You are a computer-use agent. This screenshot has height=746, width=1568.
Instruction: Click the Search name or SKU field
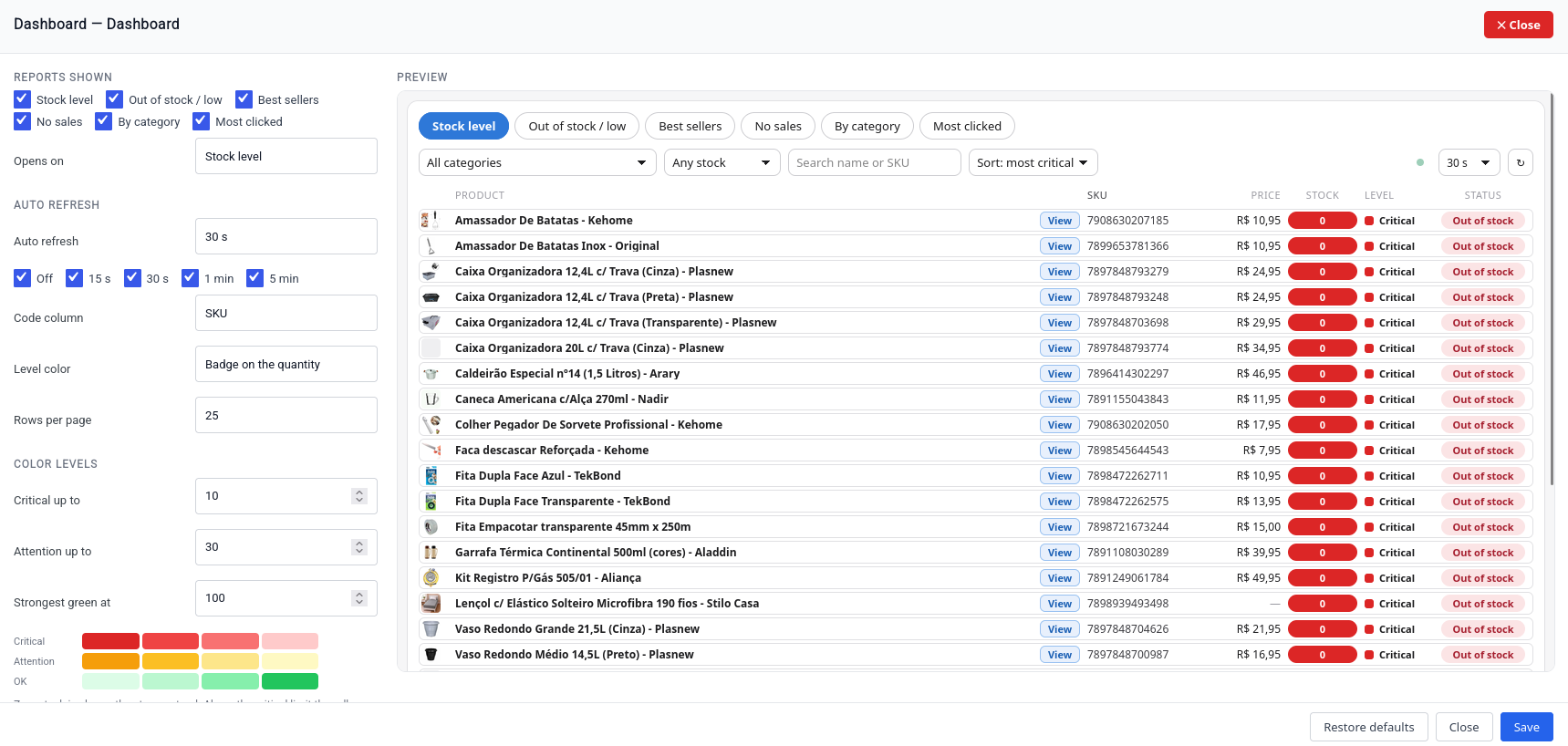pyautogui.click(x=874, y=162)
